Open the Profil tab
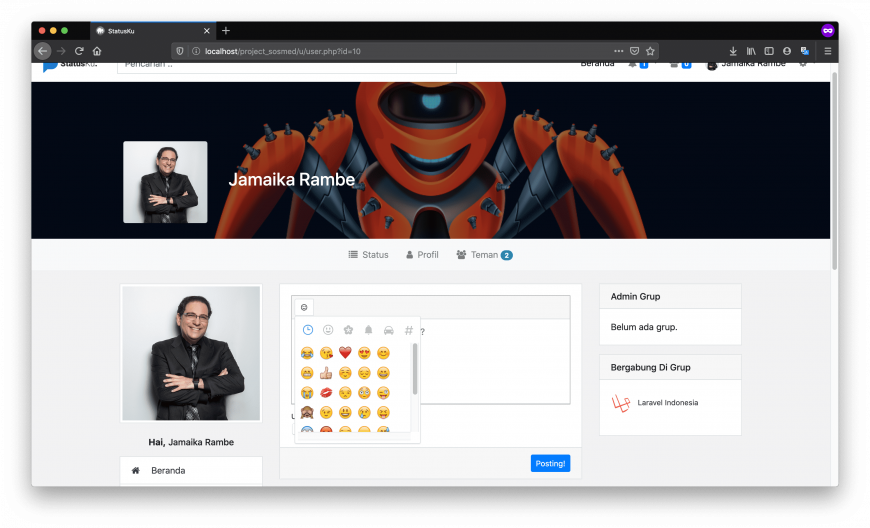This screenshot has height=528, width=870. (x=422, y=255)
